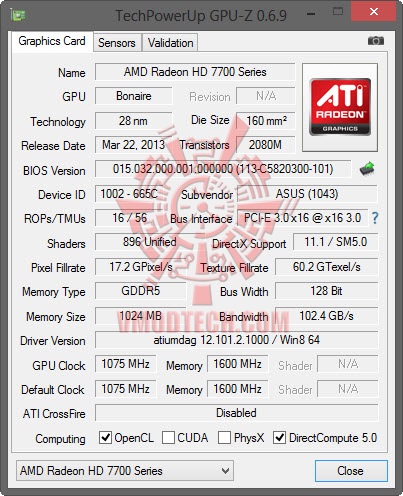Image resolution: width=403 pixels, height=496 pixels.
Task: Click the GPU-Z app icon in title bar
Action: click(x=18, y=15)
